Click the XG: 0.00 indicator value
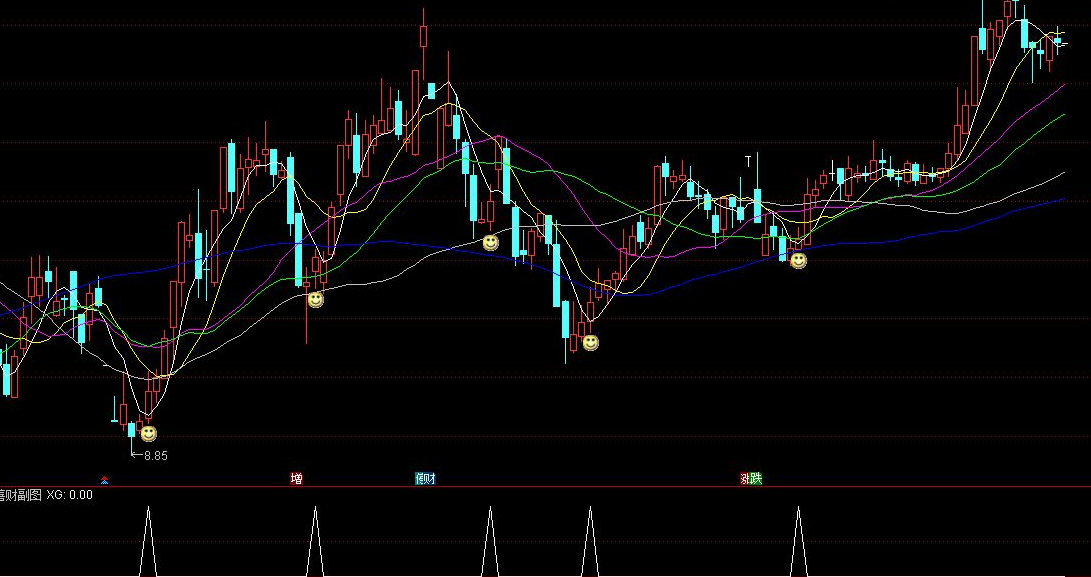The height and width of the screenshot is (577, 1091). pos(70,495)
